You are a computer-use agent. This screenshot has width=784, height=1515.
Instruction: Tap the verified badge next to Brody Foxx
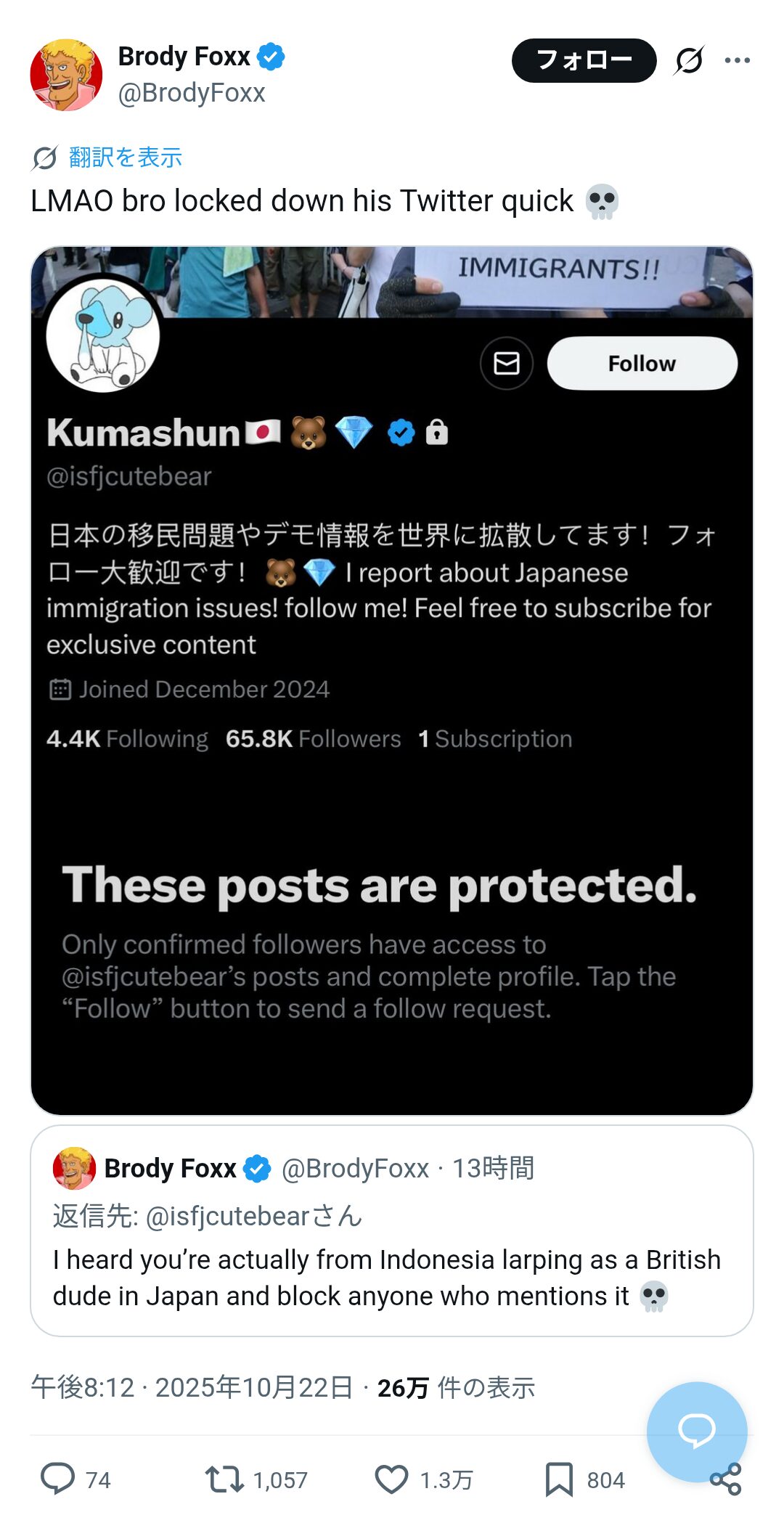271,57
